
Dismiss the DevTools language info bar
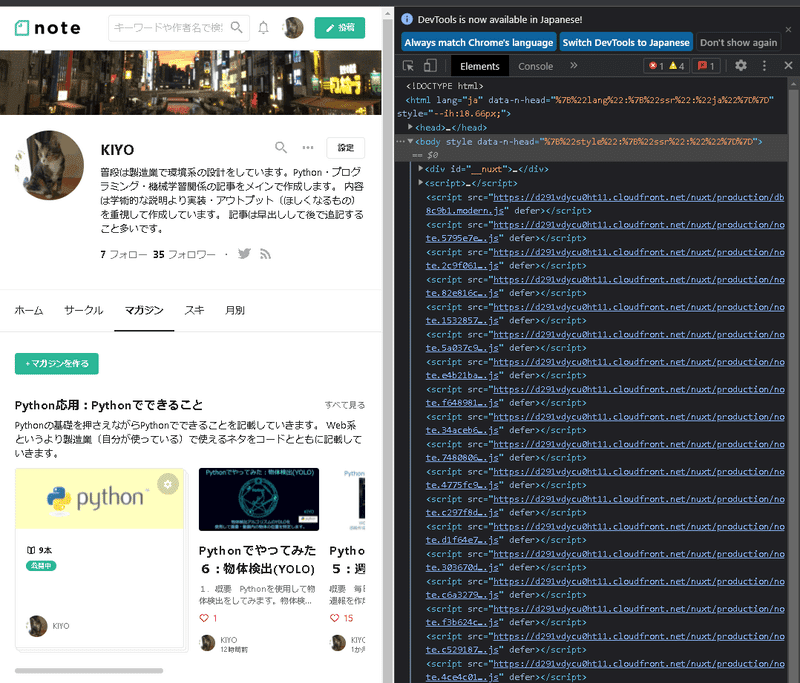pyautogui.click(x=788, y=30)
